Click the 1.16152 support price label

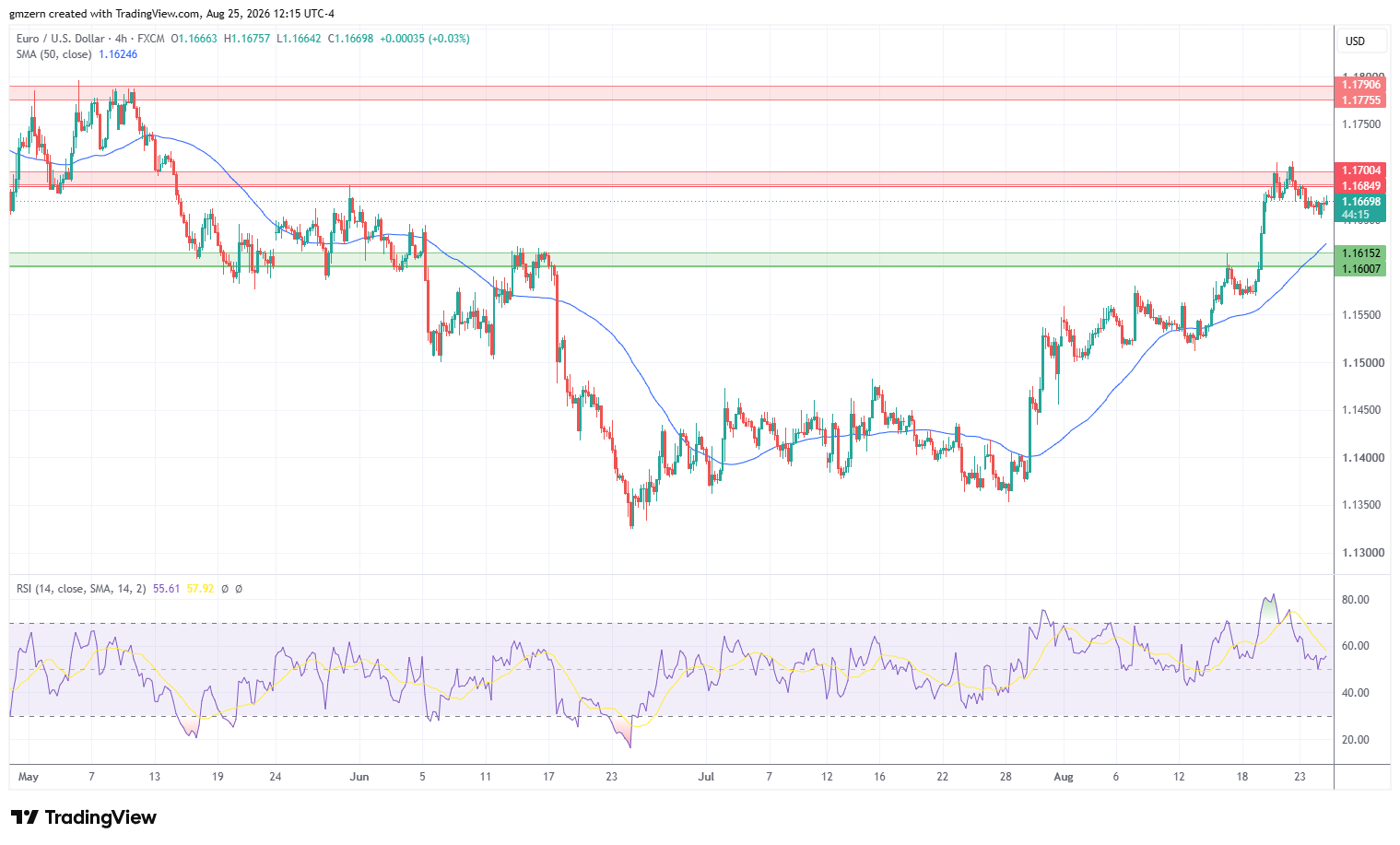pos(1361,253)
